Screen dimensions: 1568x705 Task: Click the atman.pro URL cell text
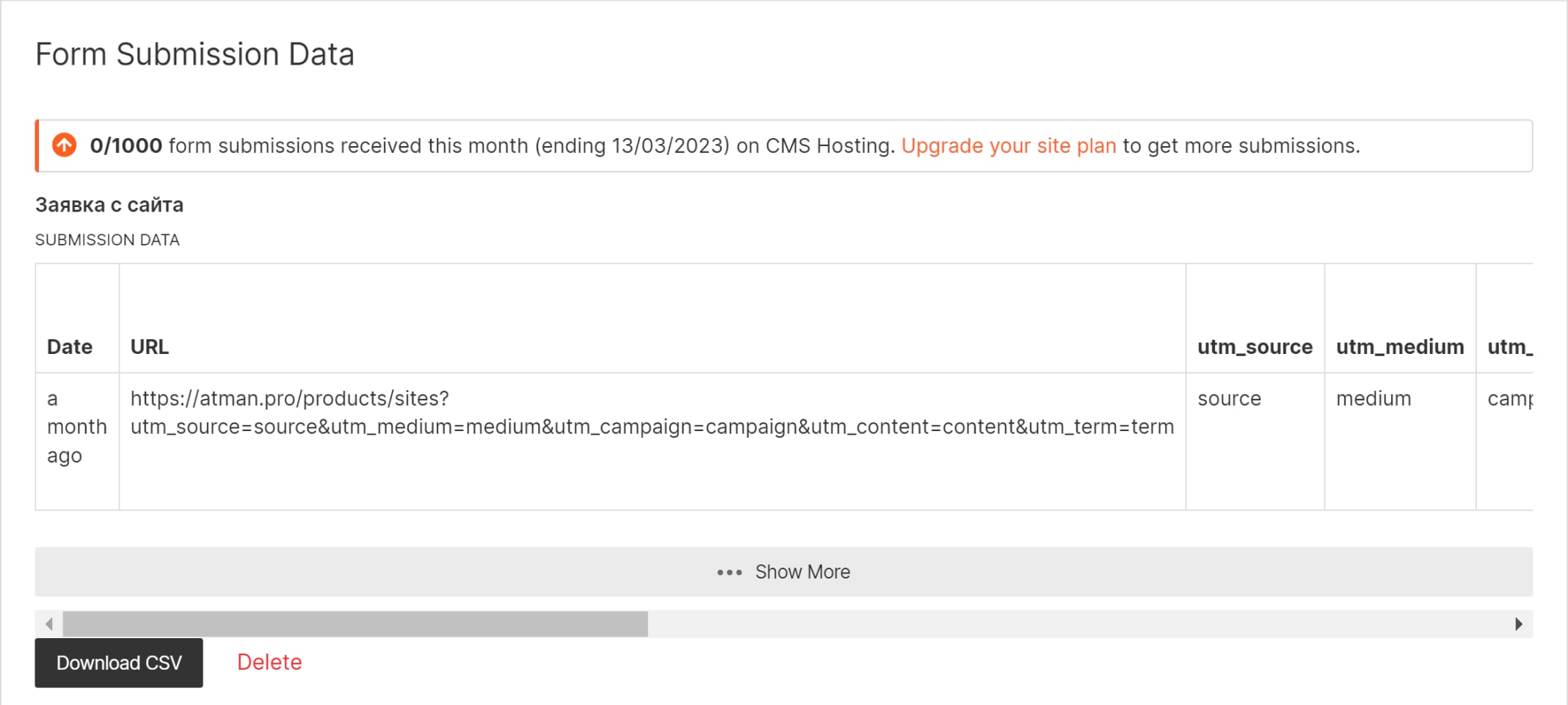pyautogui.click(x=651, y=413)
